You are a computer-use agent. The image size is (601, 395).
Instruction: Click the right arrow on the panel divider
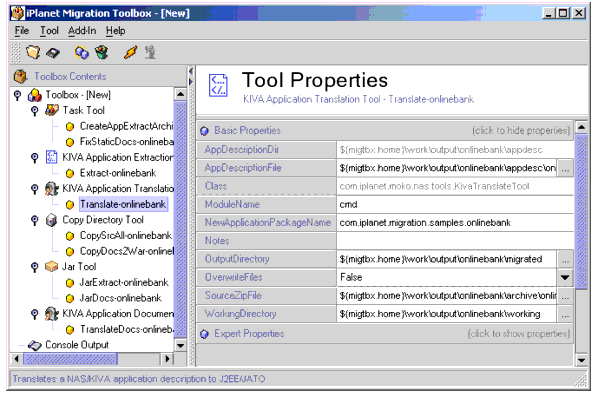pyautogui.click(x=191, y=82)
